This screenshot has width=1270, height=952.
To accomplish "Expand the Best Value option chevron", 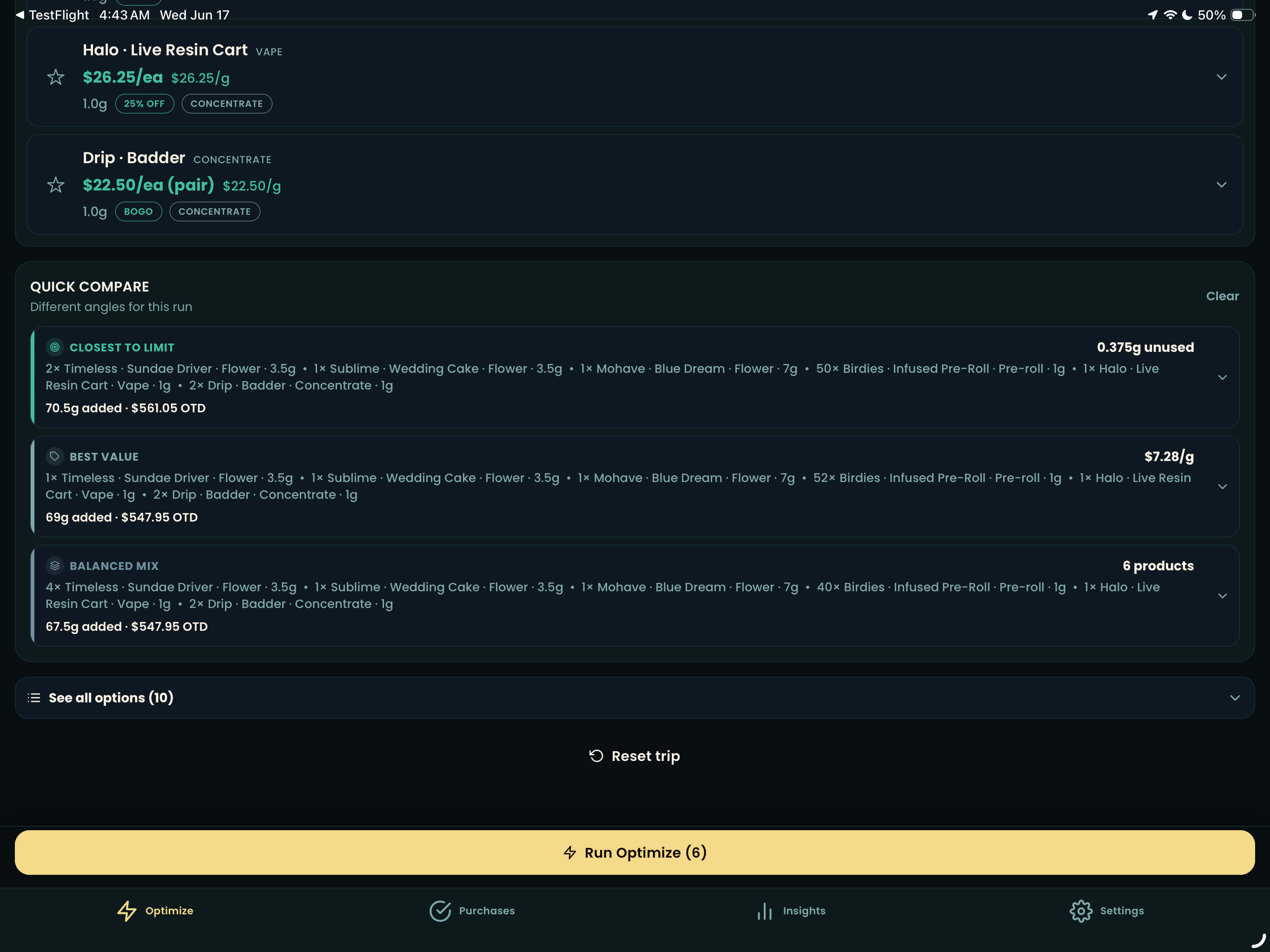I will tap(1222, 486).
